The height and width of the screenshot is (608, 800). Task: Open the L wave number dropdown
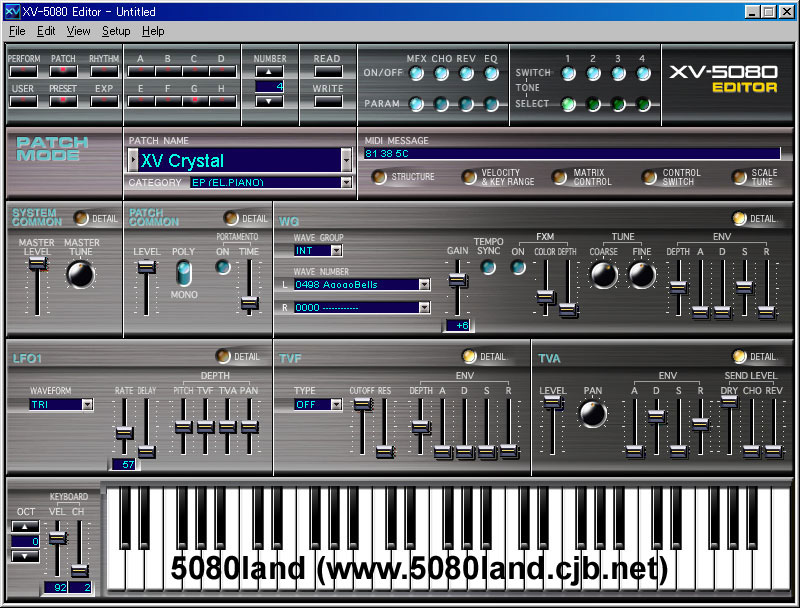[424, 284]
